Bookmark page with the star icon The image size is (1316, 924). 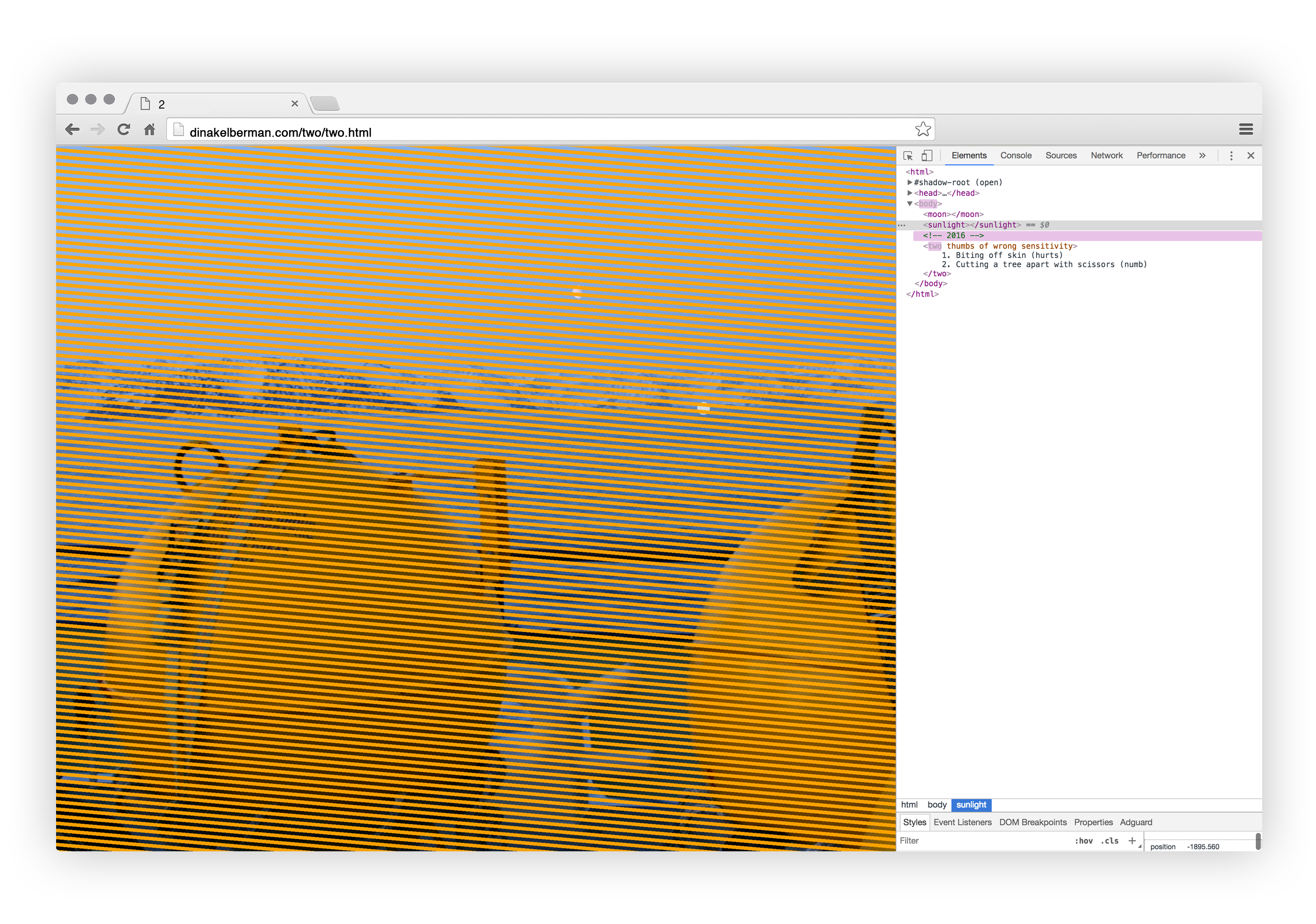(x=922, y=130)
